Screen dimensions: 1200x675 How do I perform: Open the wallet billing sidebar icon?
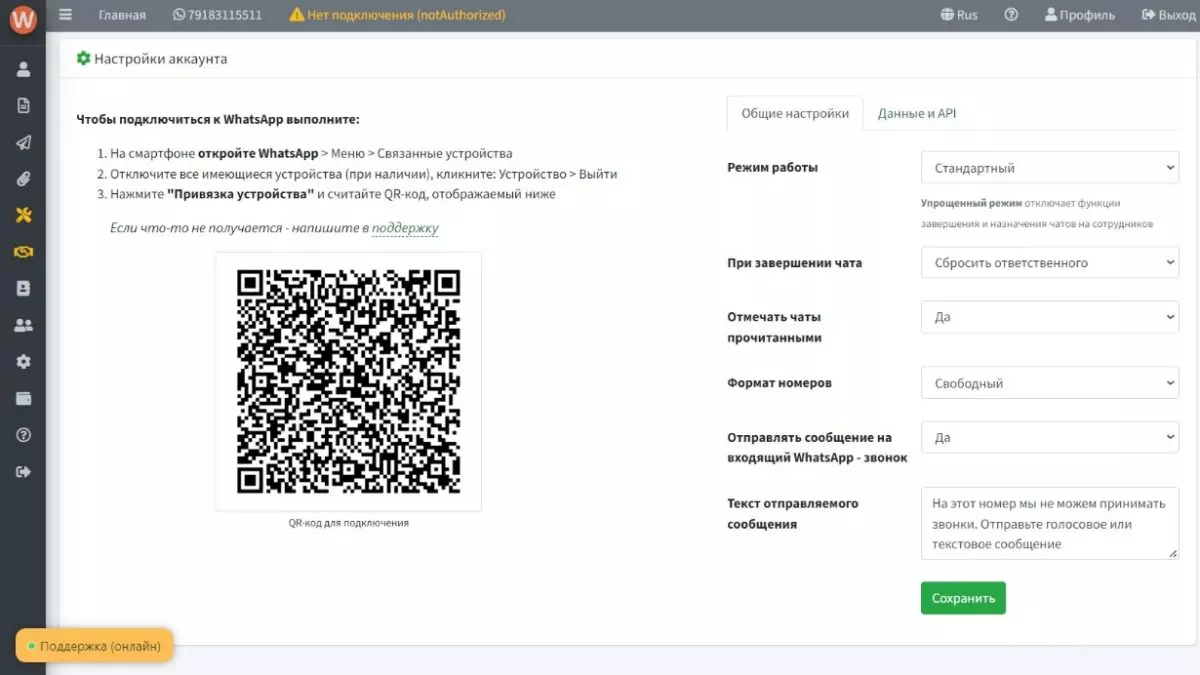23,398
